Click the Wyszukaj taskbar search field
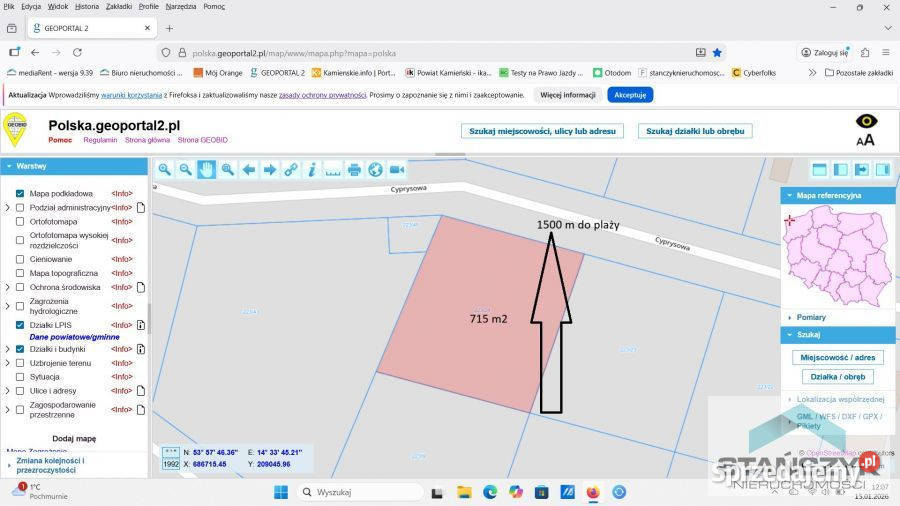This screenshot has height=506, width=900. (360, 492)
